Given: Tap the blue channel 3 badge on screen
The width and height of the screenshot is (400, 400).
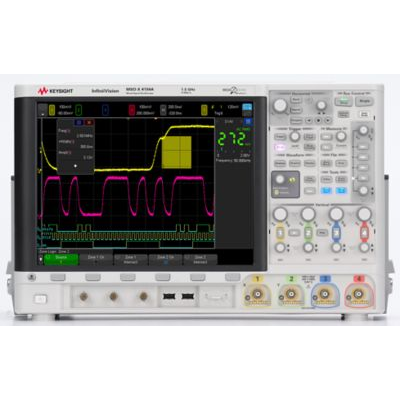Looking at the screenshot, I should point(105,110).
